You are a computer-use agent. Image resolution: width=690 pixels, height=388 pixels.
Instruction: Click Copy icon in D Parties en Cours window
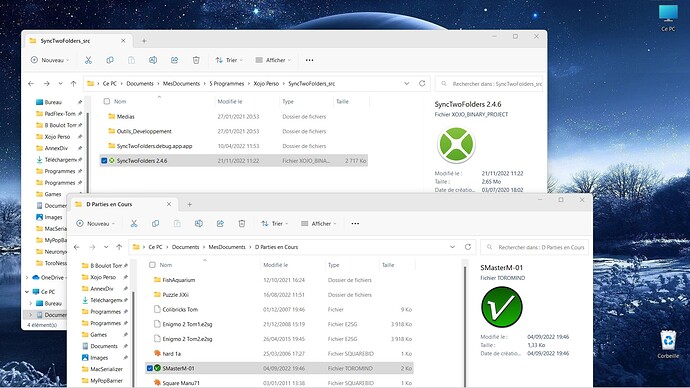(x=156, y=223)
